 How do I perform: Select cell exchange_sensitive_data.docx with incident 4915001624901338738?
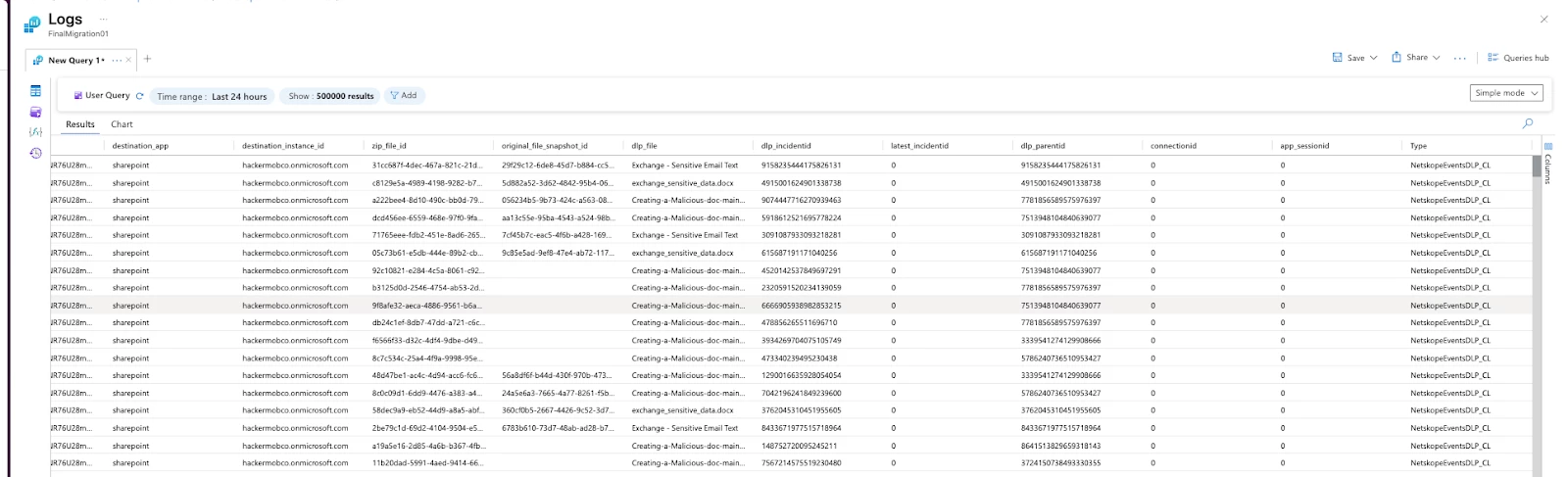pos(682,183)
